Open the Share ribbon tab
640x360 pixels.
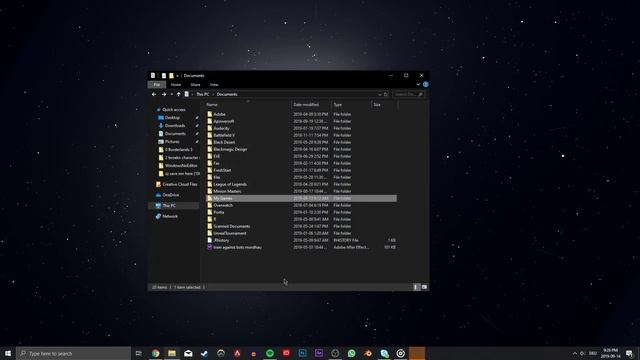pos(196,84)
